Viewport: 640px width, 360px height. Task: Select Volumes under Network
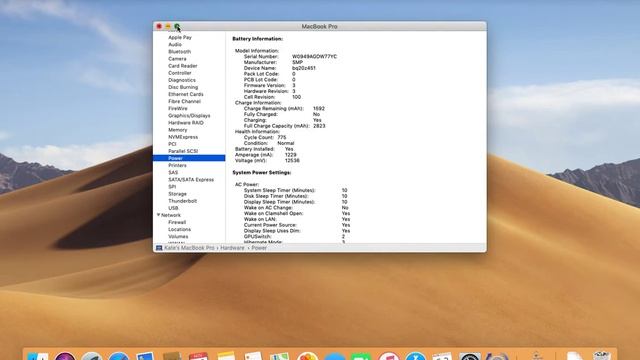(178, 236)
